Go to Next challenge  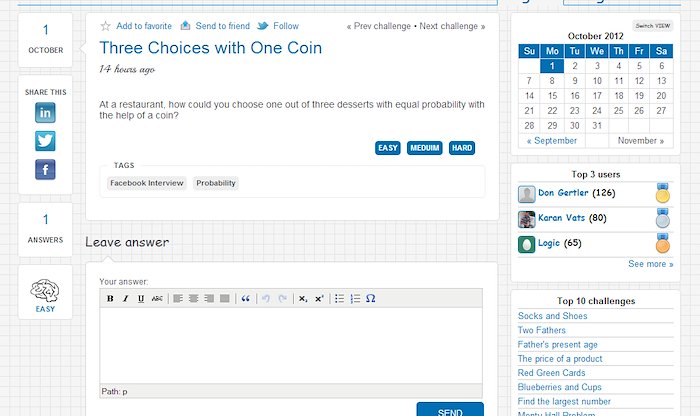(x=452, y=26)
